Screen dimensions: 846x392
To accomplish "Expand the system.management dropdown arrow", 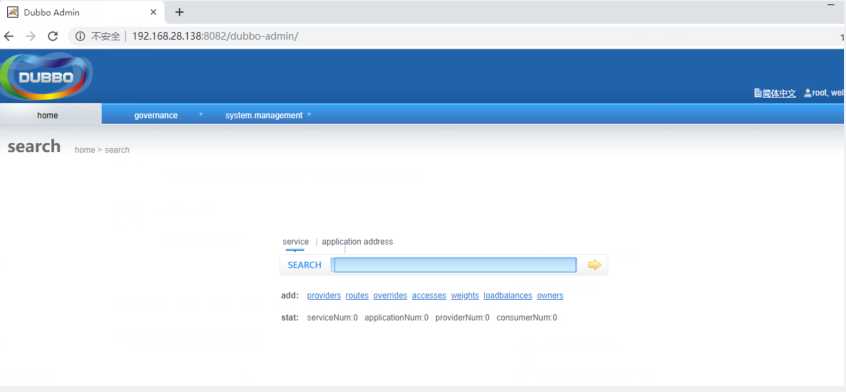I will [x=309, y=115].
